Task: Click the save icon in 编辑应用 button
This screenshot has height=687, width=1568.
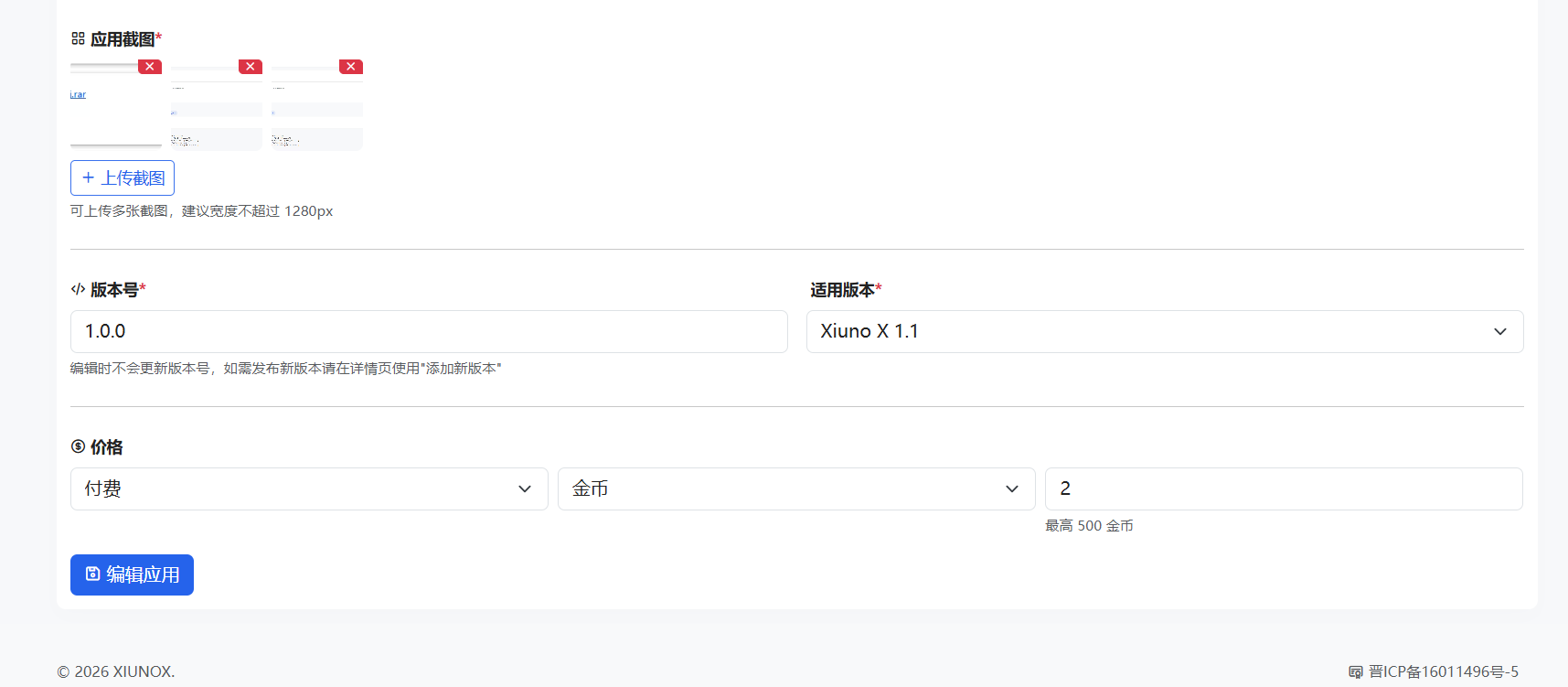Action: pyautogui.click(x=92, y=574)
